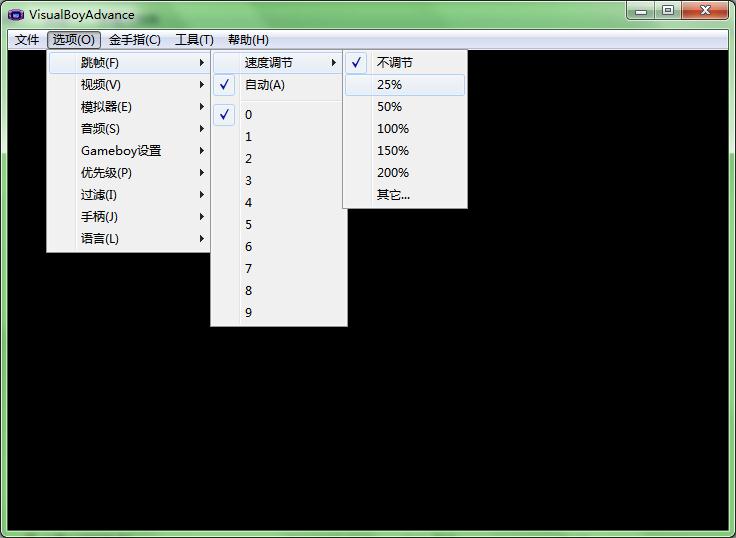Select frame skip 6
This screenshot has height=538, width=736.
(279, 247)
